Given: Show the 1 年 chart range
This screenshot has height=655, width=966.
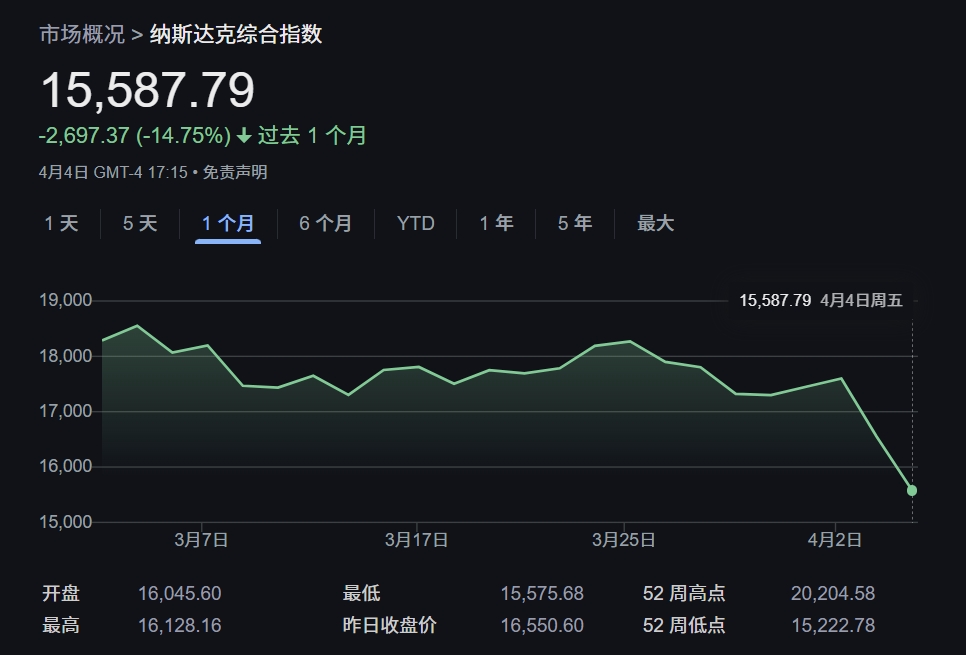Looking at the screenshot, I should pyautogui.click(x=497, y=223).
